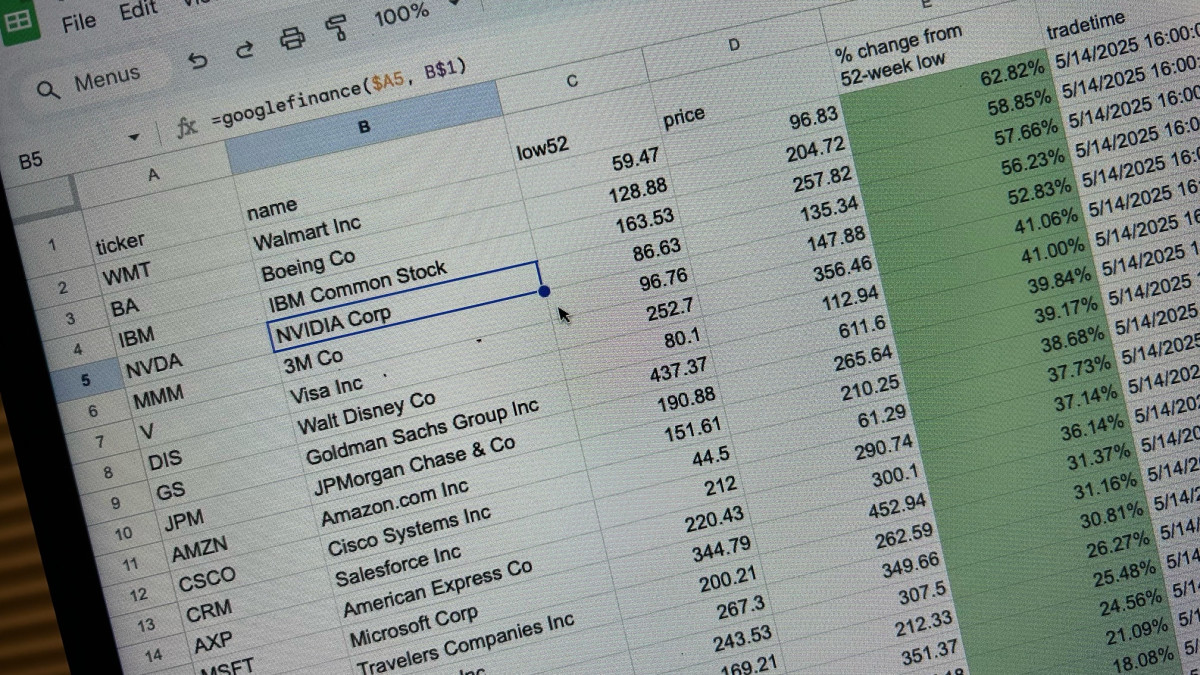Select the CRM ticker cell

coord(209,612)
